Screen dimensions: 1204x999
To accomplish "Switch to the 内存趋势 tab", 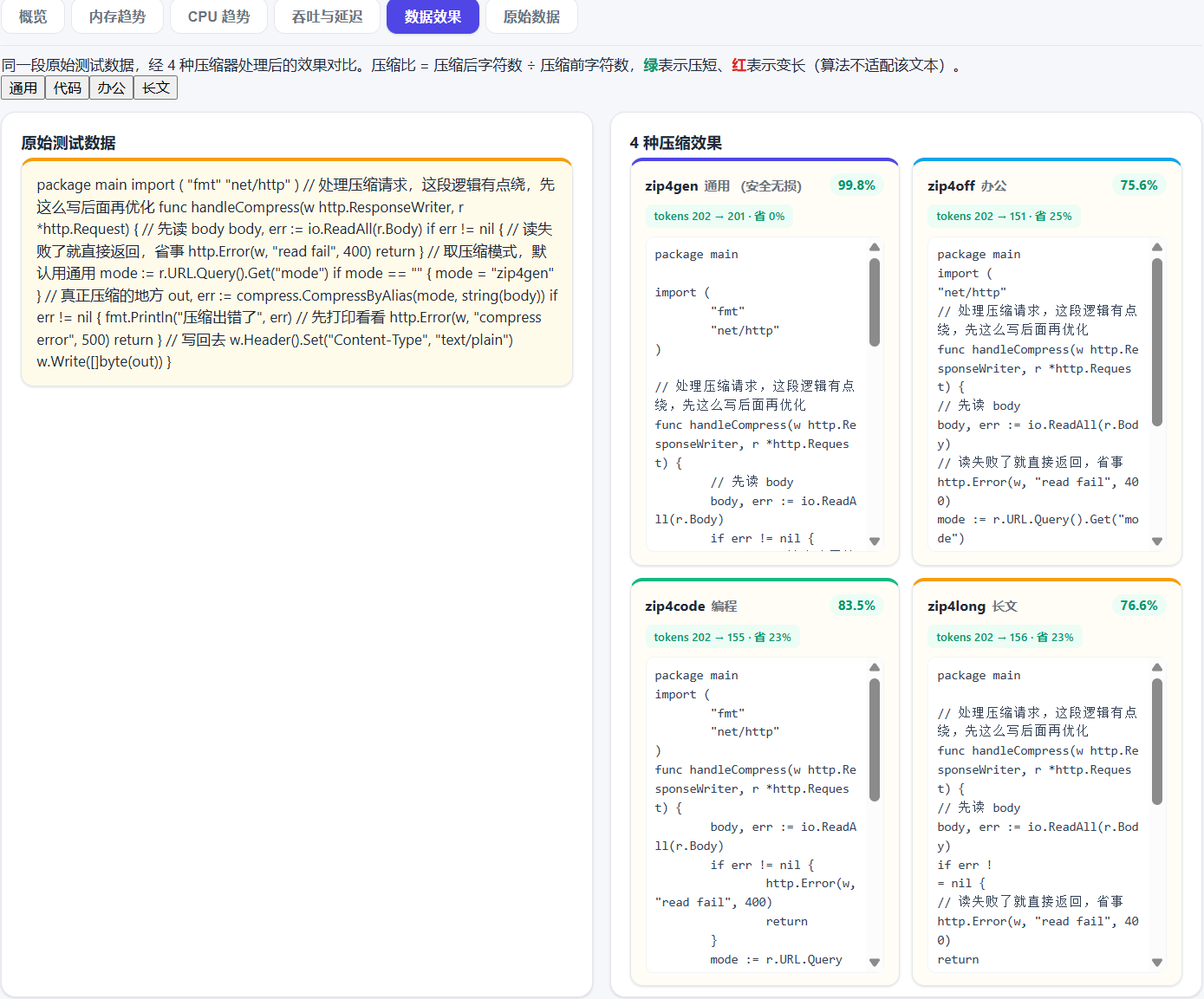I will coord(117,16).
